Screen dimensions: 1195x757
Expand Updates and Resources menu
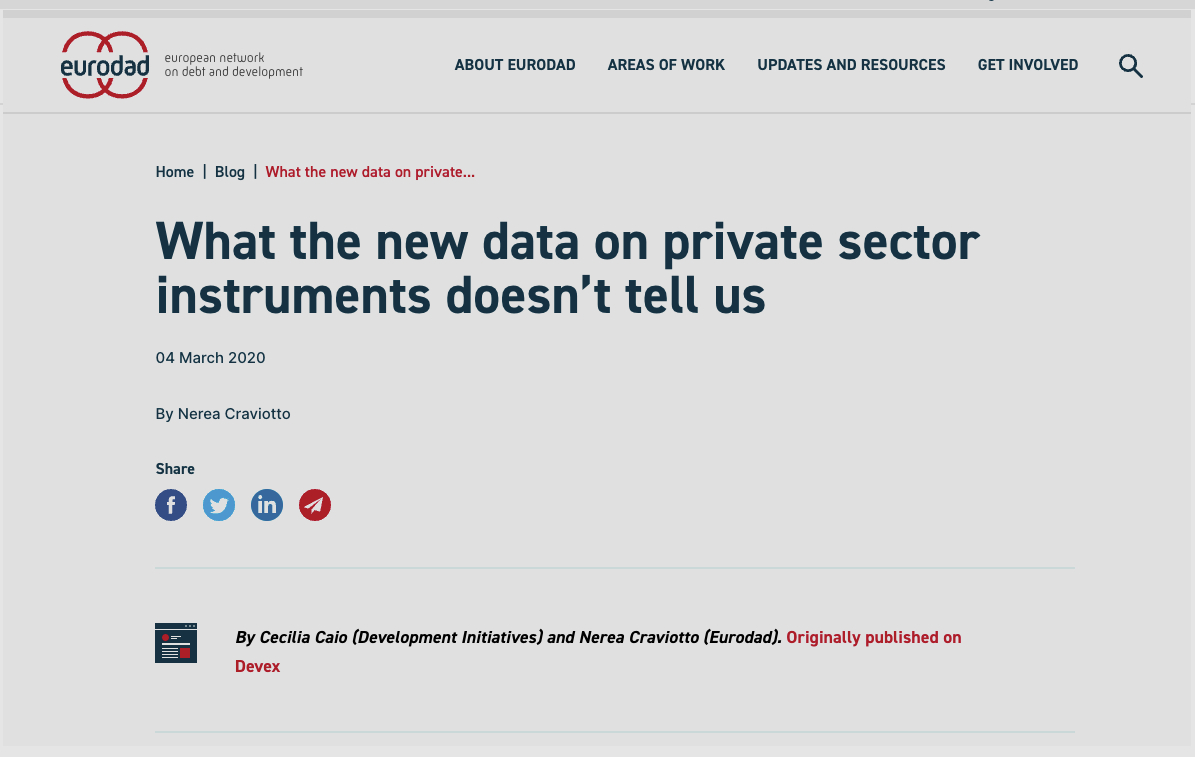[851, 65]
